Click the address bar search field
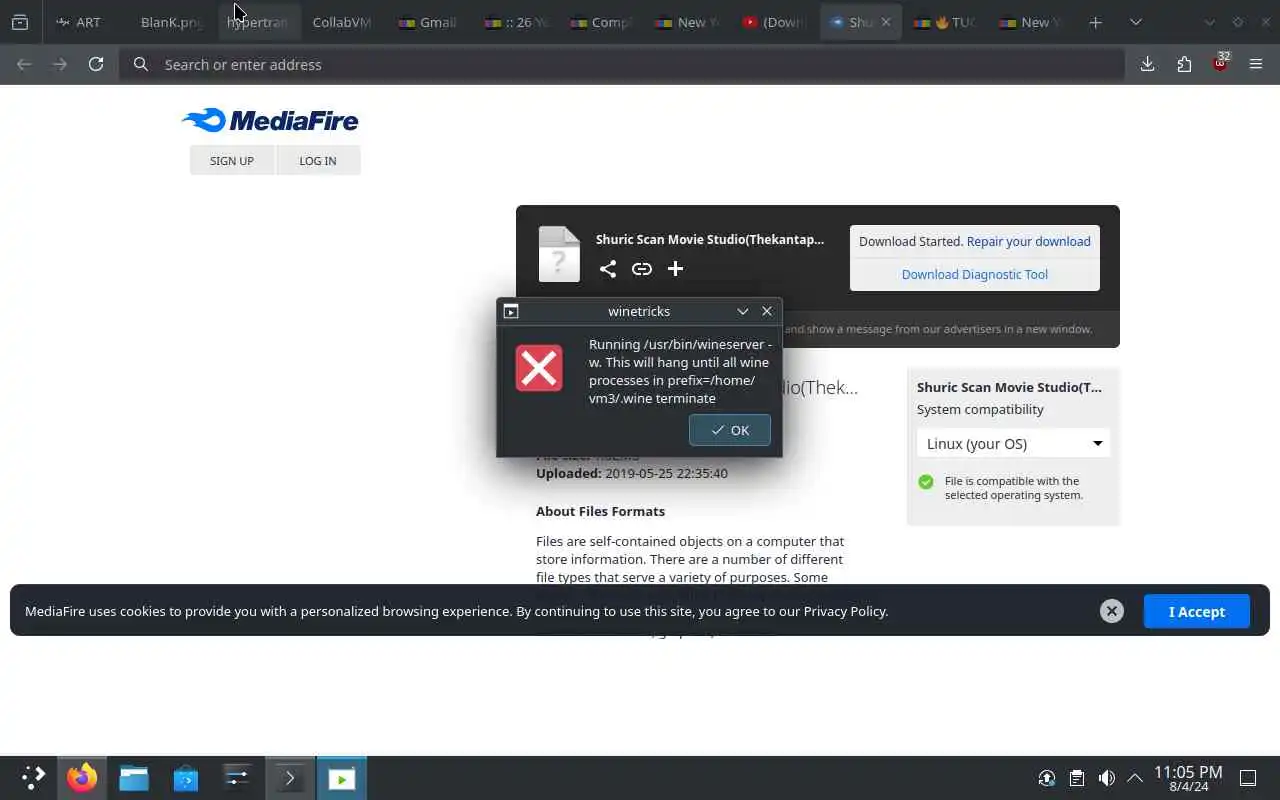Image resolution: width=1280 pixels, height=800 pixels. pyautogui.click(x=622, y=64)
